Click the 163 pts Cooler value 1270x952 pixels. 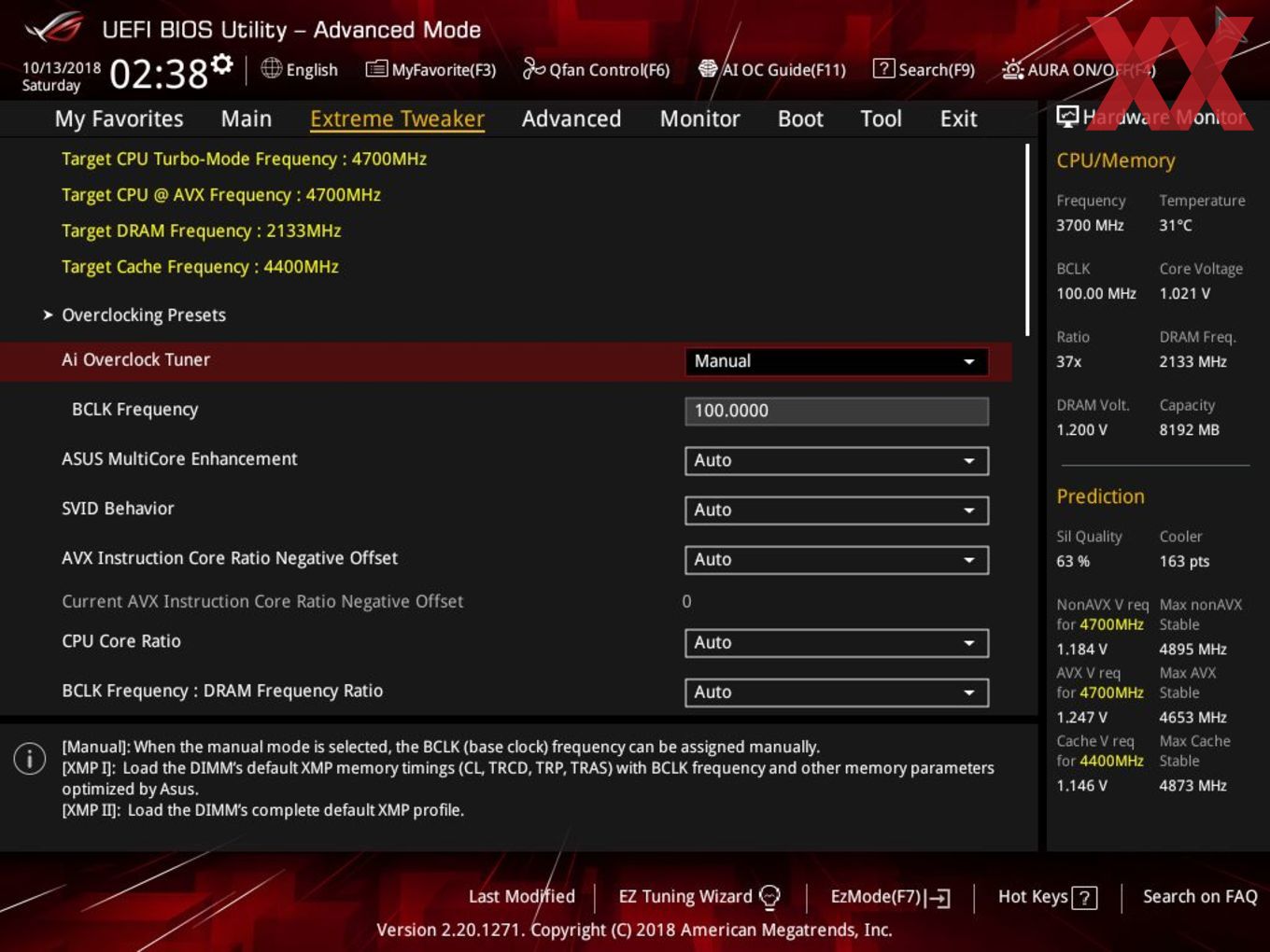tap(1184, 561)
